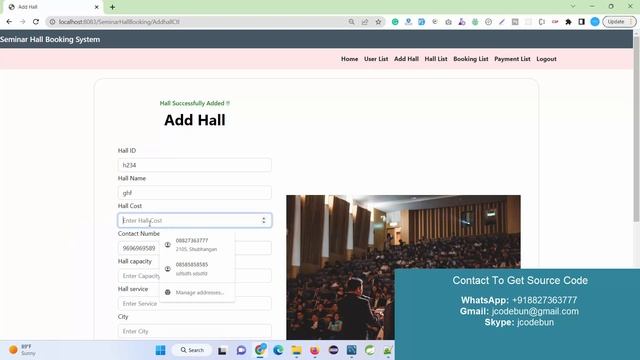This screenshot has height=360, width=640.
Task: Click the seminar hall audience photo
Action: 403,267
